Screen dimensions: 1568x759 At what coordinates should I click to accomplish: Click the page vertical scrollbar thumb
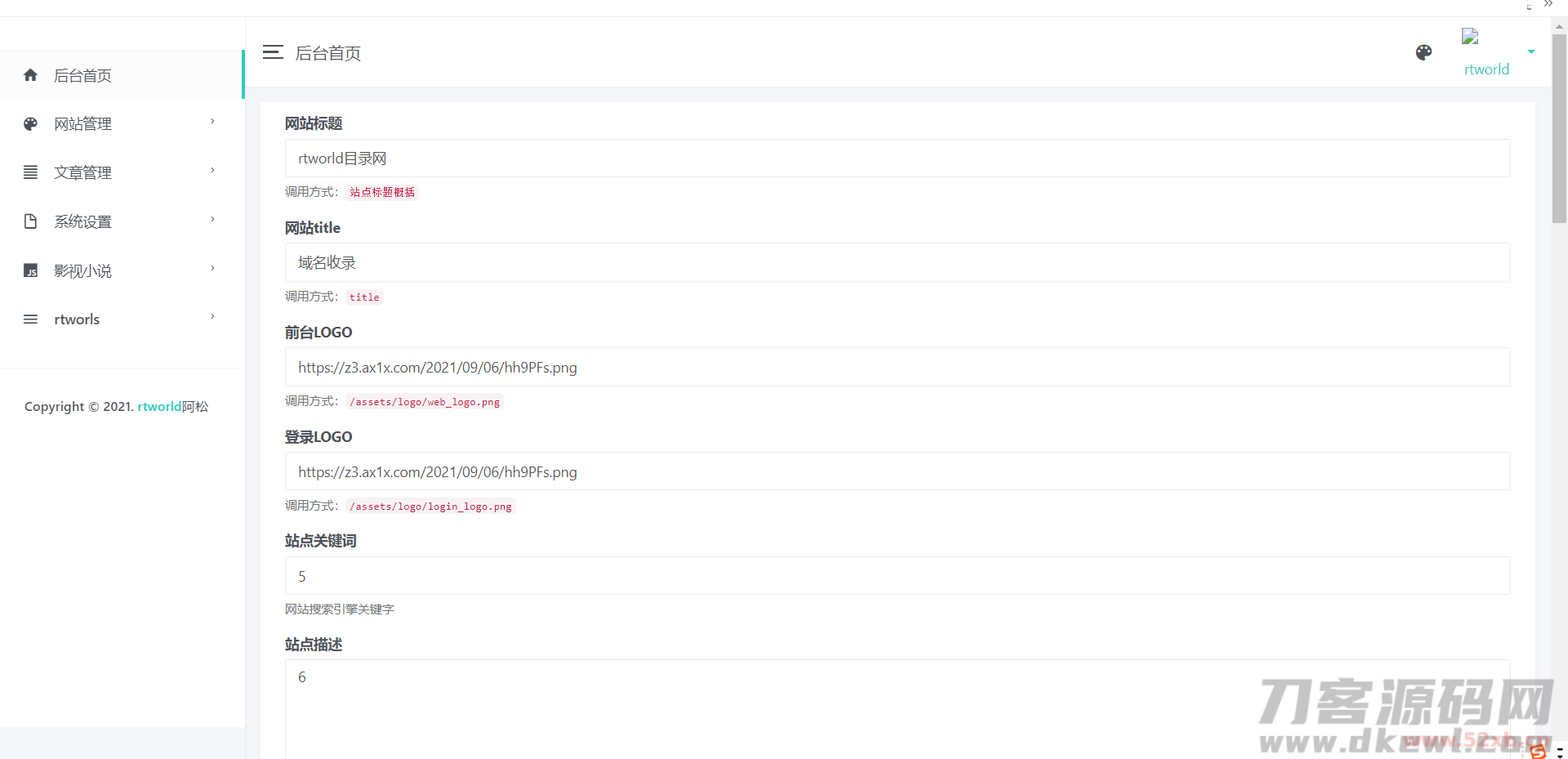click(x=1559, y=127)
